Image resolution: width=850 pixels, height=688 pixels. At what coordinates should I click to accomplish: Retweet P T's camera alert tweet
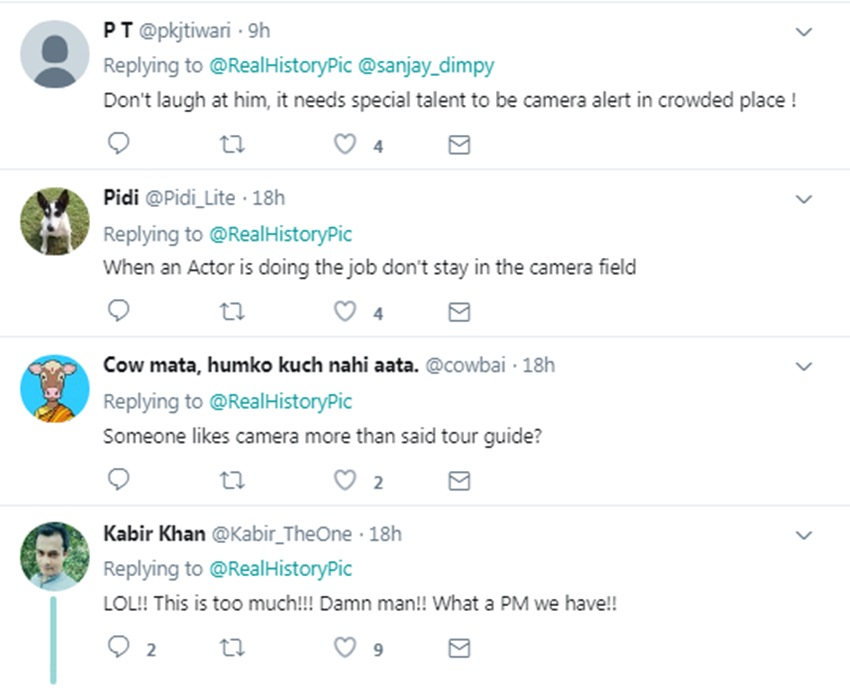(231, 145)
